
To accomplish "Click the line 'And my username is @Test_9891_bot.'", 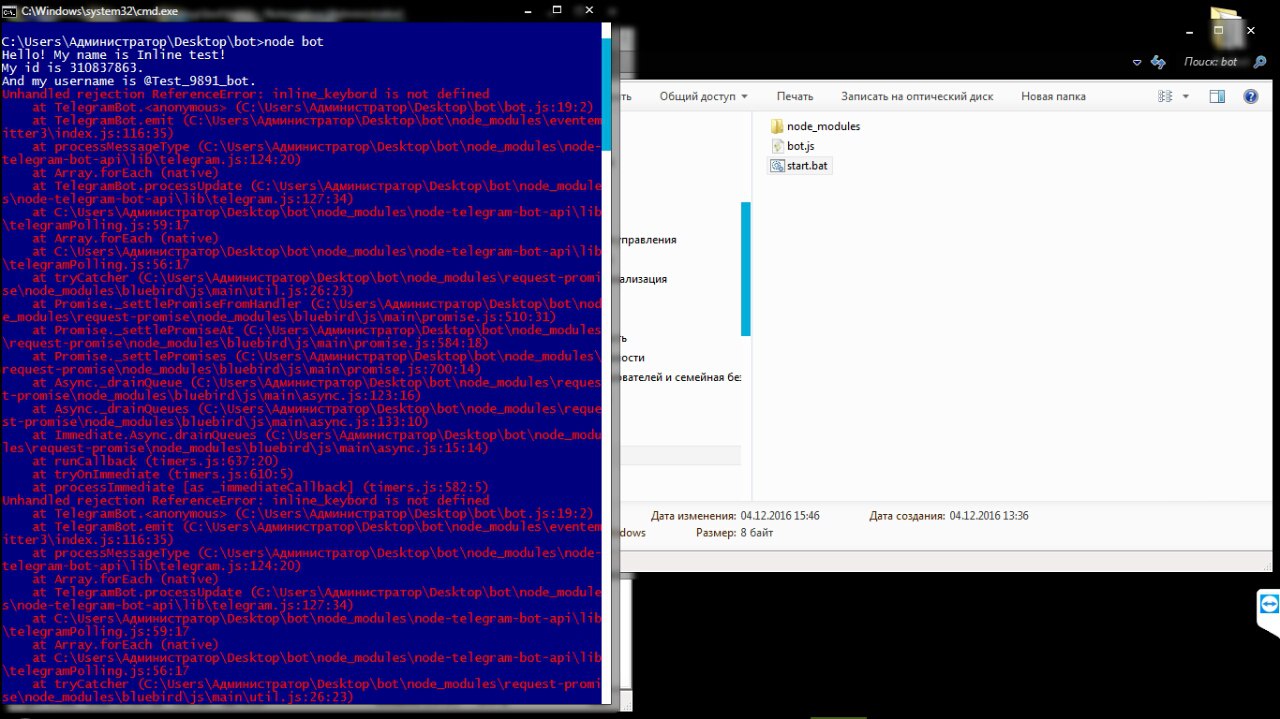I will (x=128, y=81).
